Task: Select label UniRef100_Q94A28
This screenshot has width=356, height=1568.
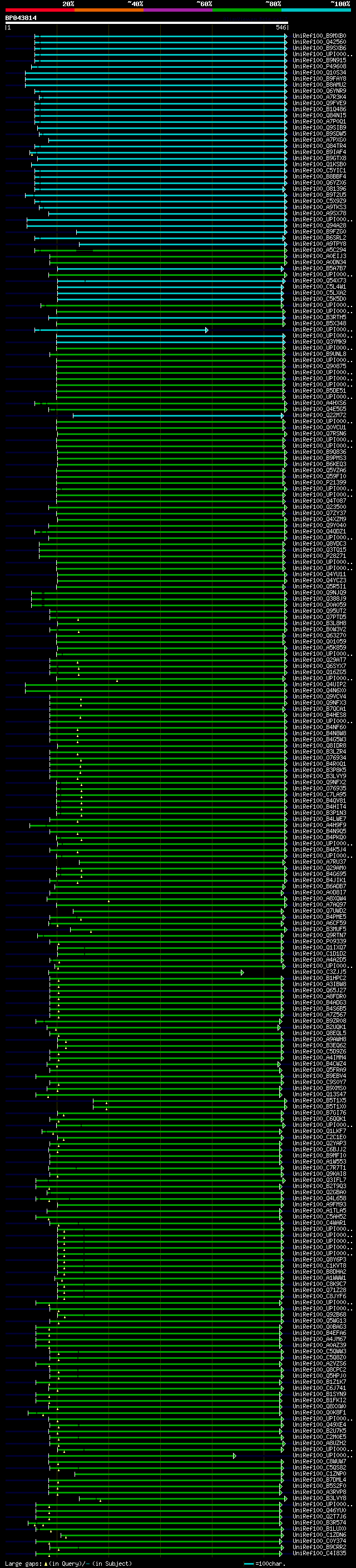Action: 319,225
